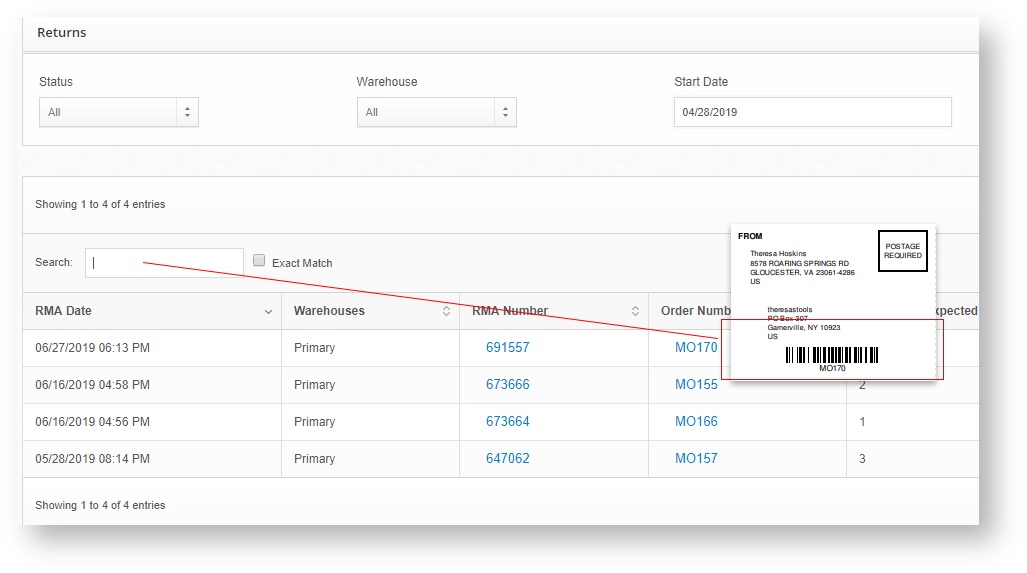Click the Returns panel heading
This screenshot has height=573, width=1027.
pos(62,33)
